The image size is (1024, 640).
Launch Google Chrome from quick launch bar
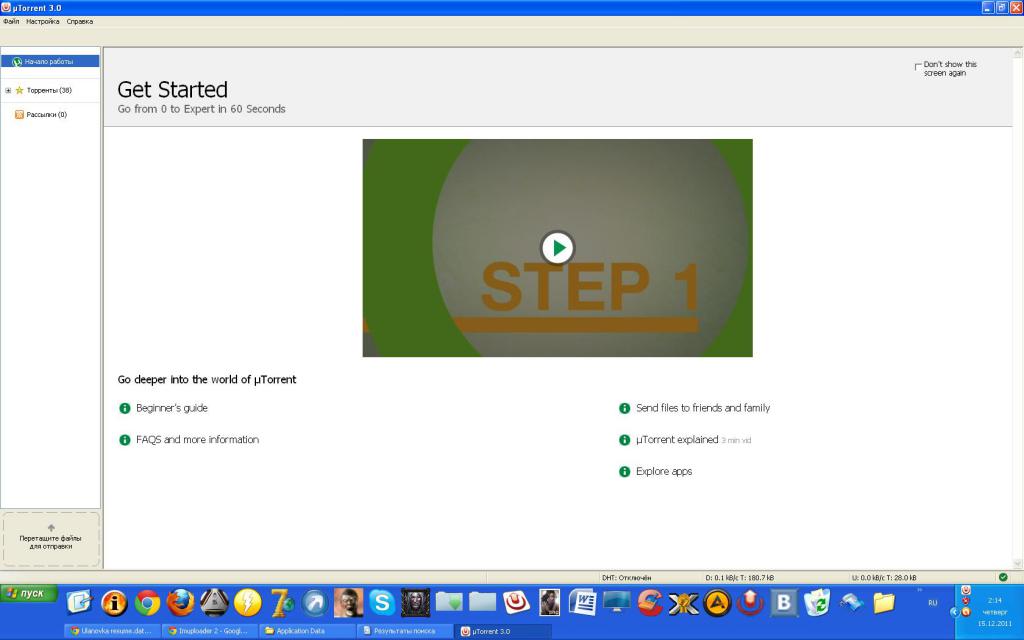[x=148, y=602]
